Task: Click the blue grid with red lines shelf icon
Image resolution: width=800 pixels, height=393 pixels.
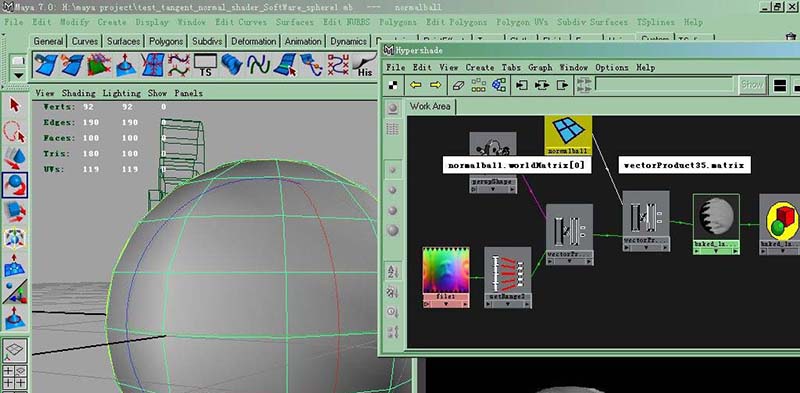Action: pyautogui.click(x=152, y=65)
